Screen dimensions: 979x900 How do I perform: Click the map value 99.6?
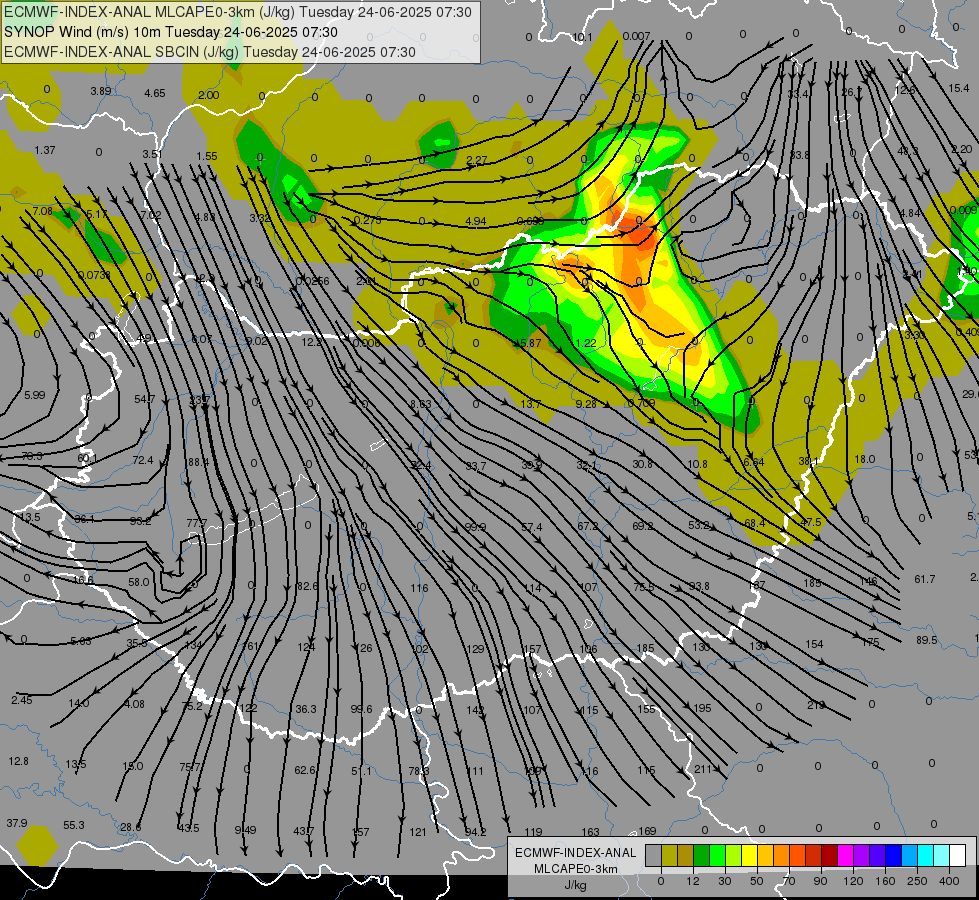click(x=362, y=709)
